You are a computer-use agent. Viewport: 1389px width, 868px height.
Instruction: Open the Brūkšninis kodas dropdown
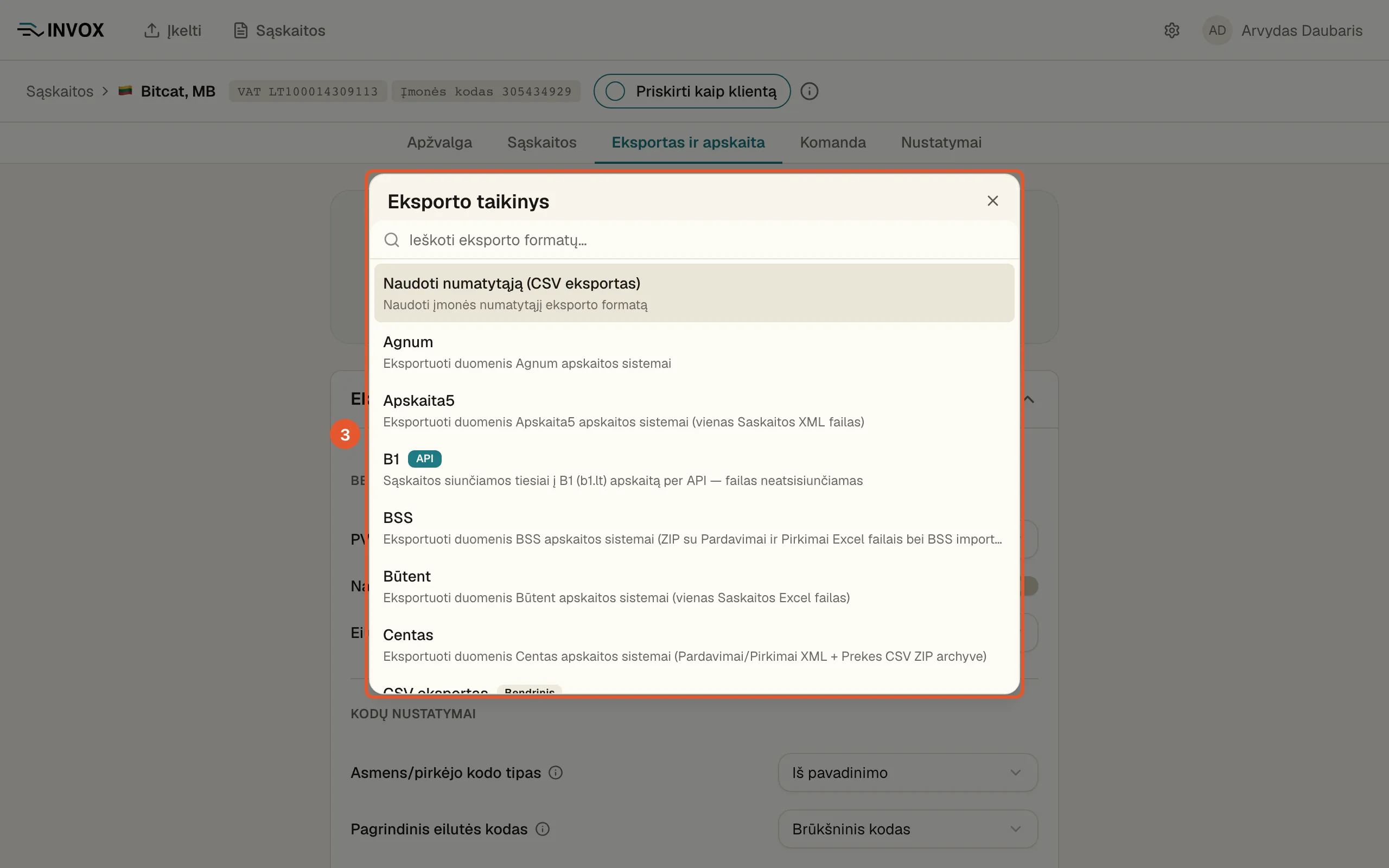pos(907,829)
